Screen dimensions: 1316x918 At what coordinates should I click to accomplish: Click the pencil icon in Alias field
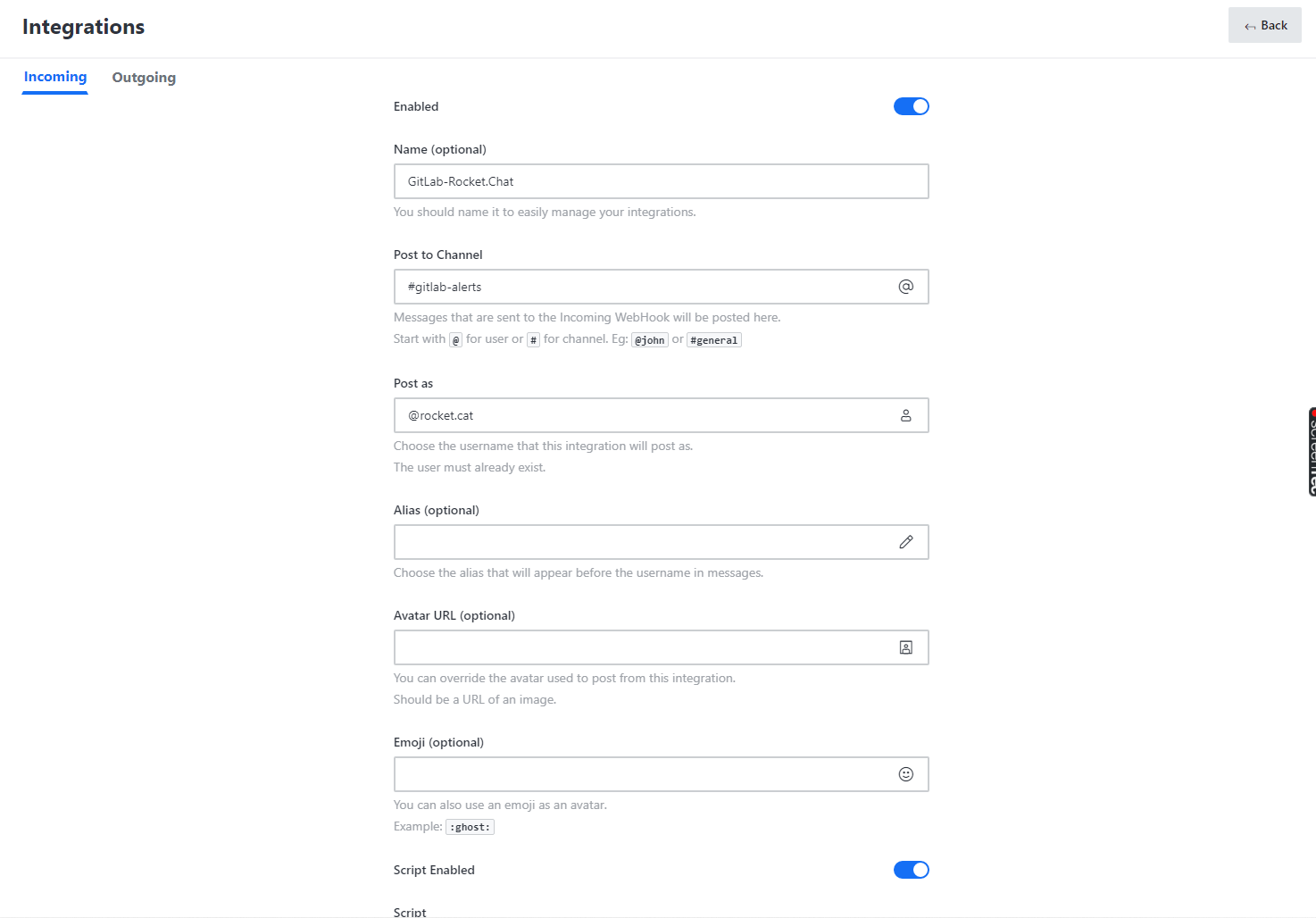point(905,542)
